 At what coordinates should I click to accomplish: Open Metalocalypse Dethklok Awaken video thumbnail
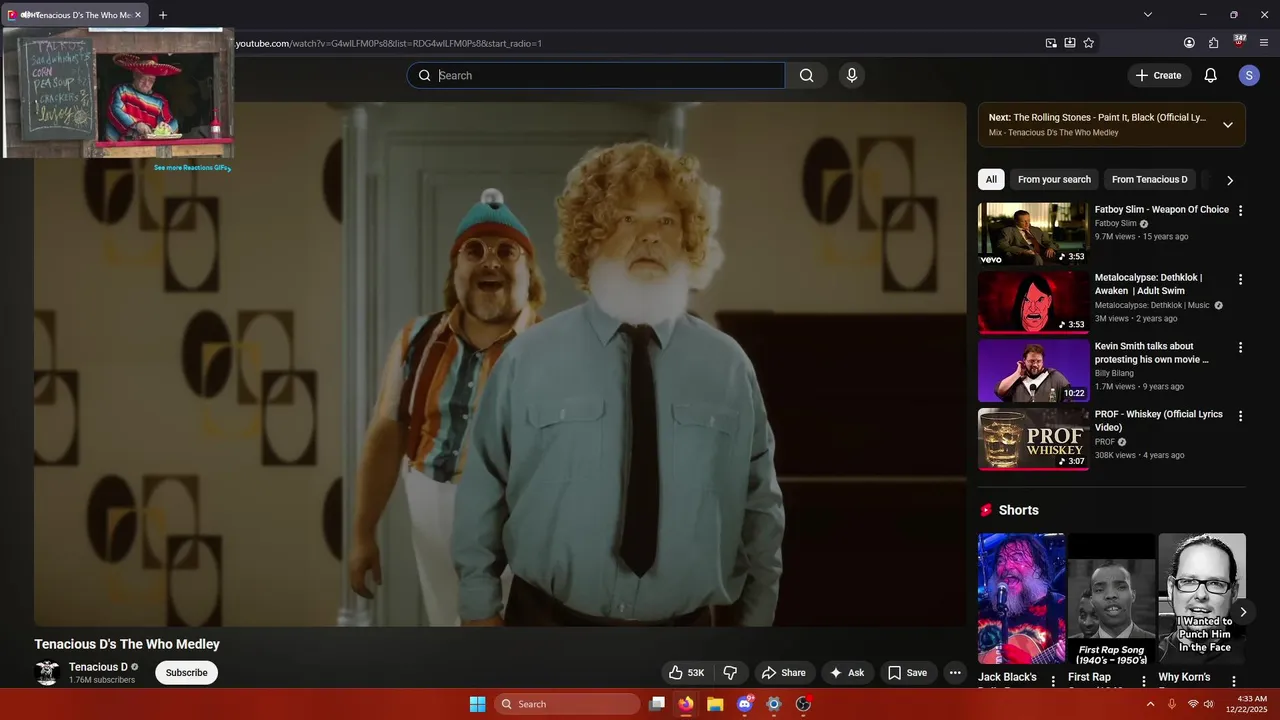coord(1033,302)
